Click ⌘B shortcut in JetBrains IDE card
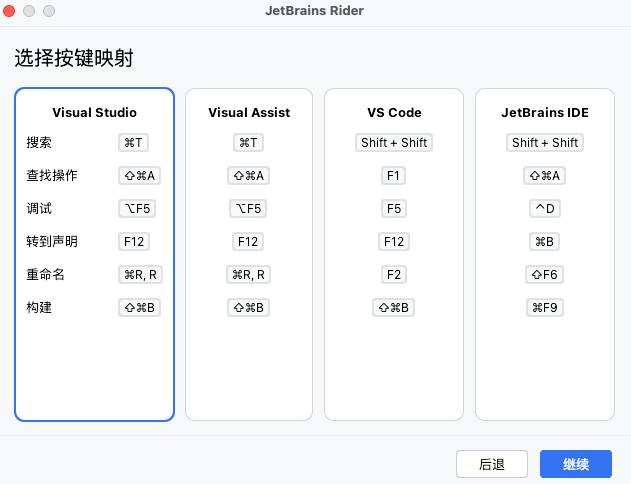 click(544, 241)
